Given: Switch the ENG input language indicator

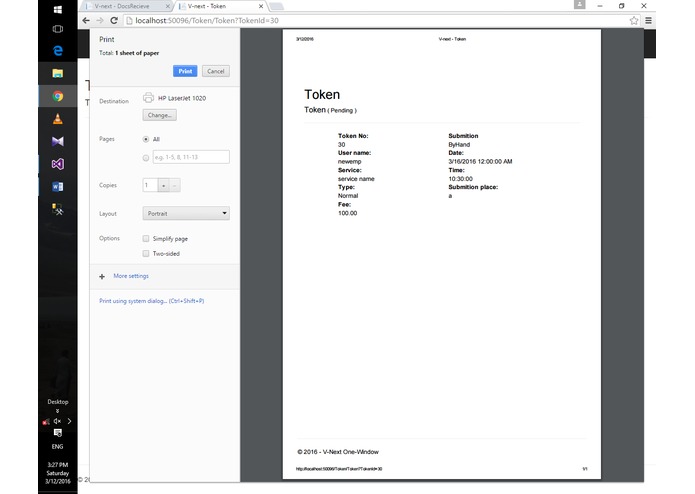Looking at the screenshot, I should click(58, 447).
